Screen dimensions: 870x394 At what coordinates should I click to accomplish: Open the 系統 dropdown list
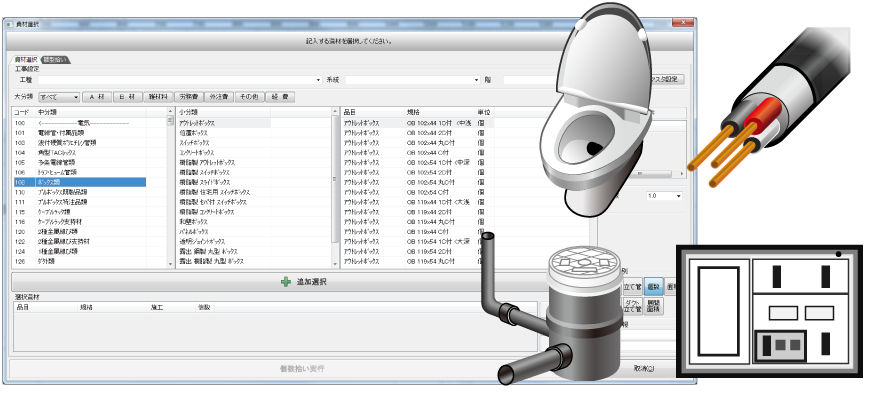tap(412, 80)
